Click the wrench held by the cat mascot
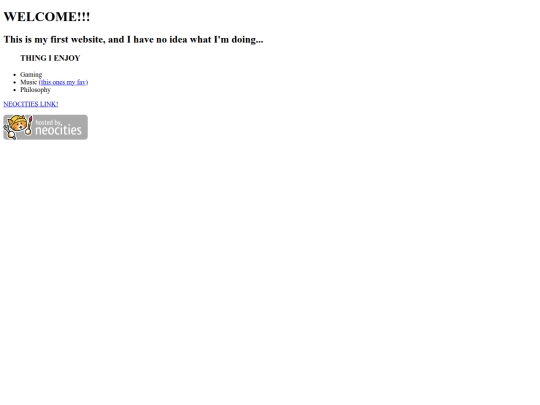Image resolution: width=540 pixels, height=405 pixels. tap(9, 133)
